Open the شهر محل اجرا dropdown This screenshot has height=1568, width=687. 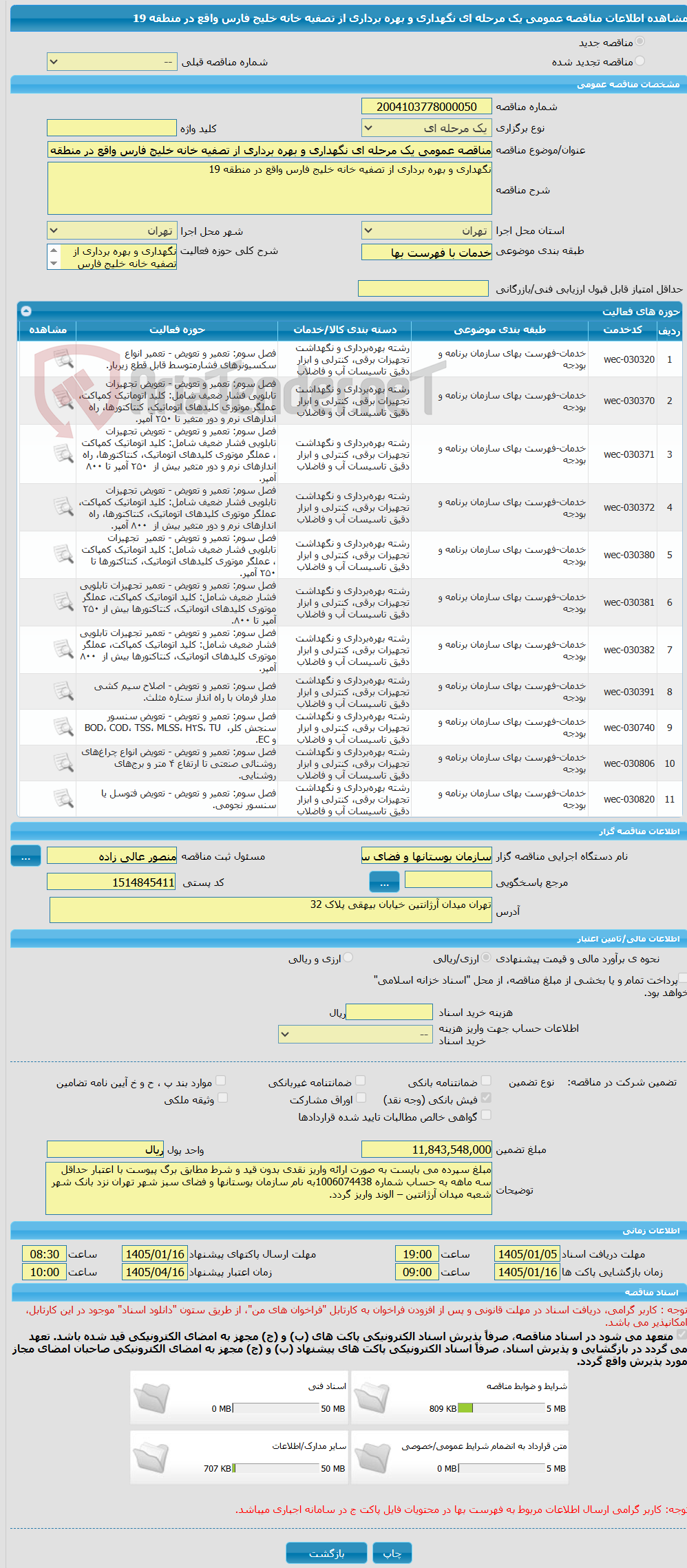click(x=112, y=231)
